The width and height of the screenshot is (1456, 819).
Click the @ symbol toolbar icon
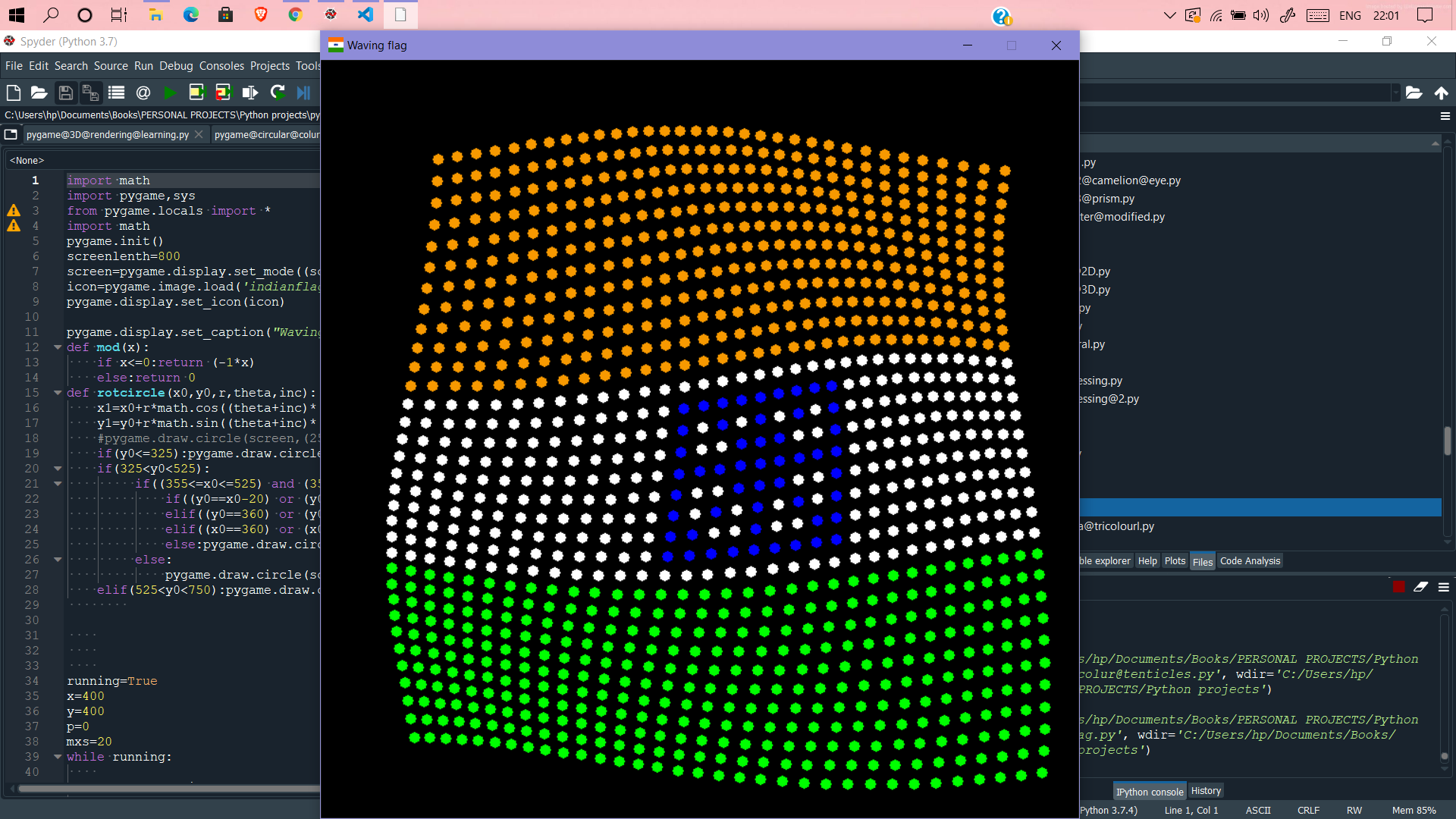point(143,93)
